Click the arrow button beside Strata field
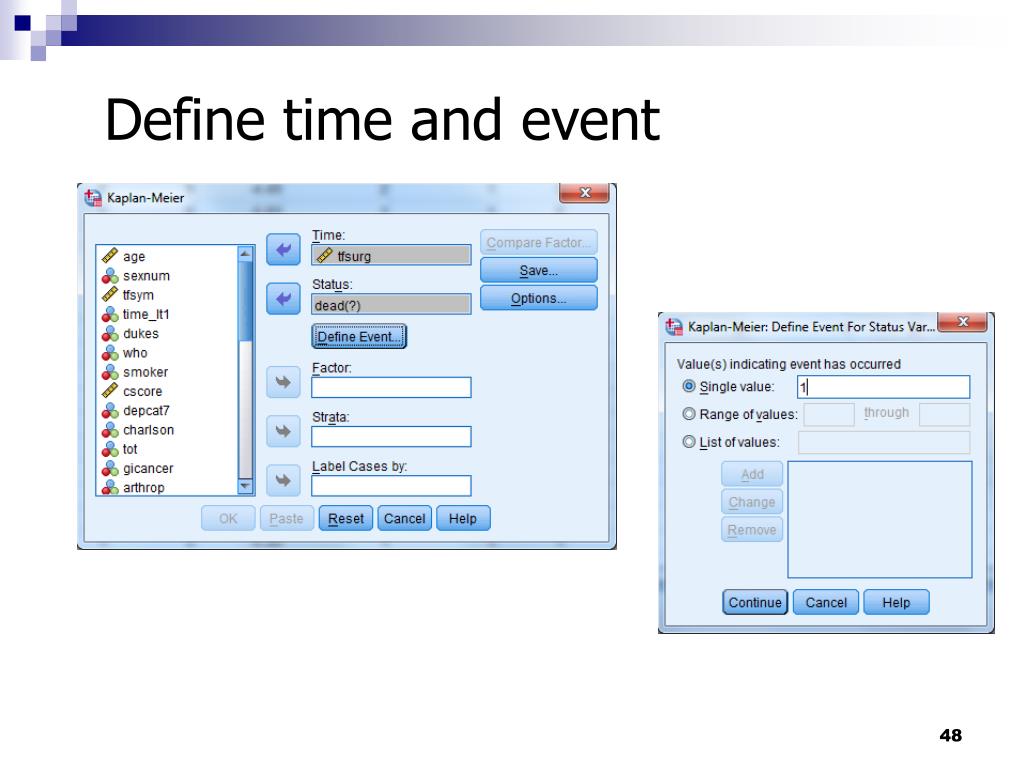The image size is (1024, 768). (283, 431)
